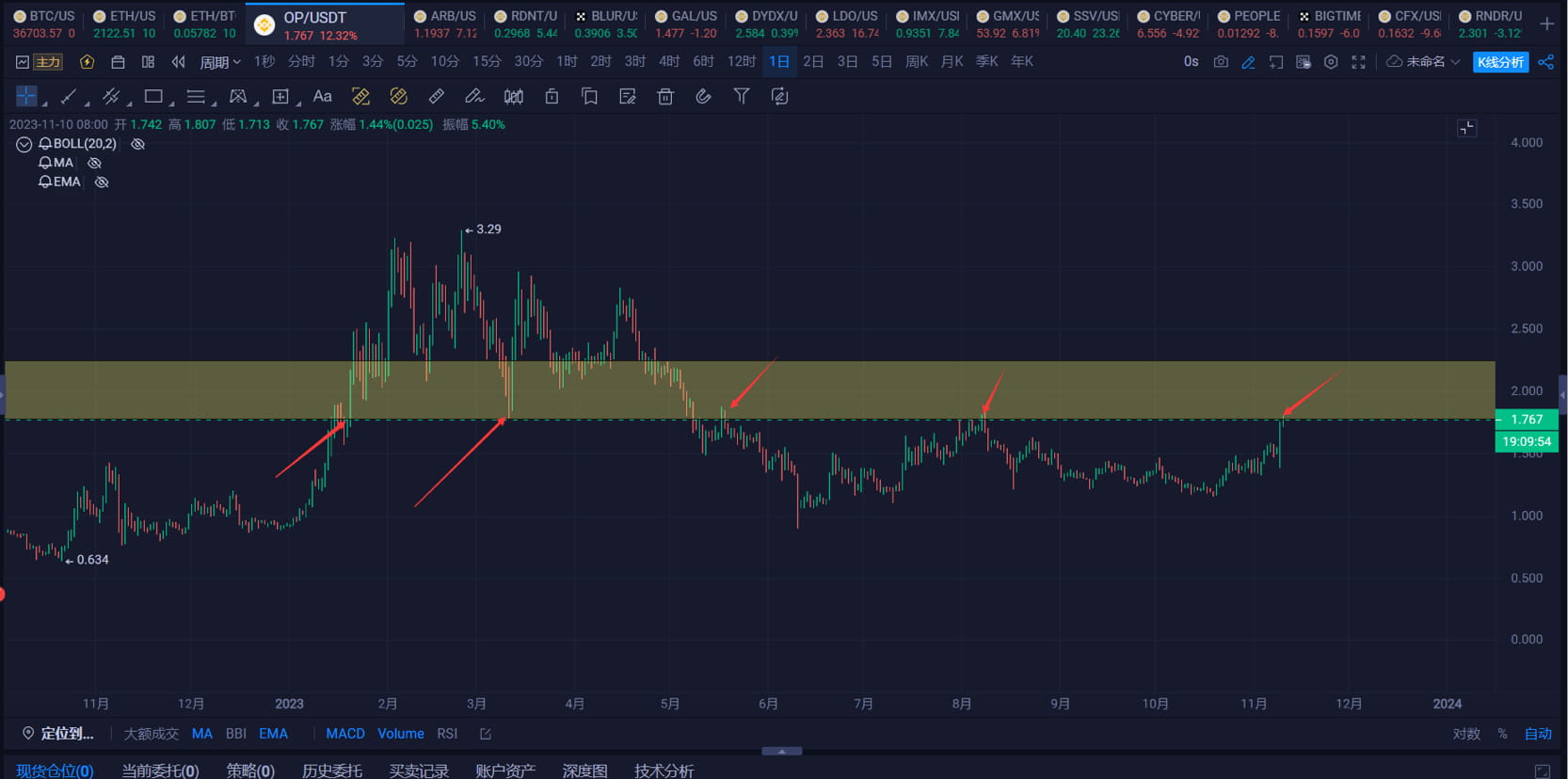Click the lightning hexagon icon
Viewport: 1568px width, 779px height.
(x=87, y=62)
